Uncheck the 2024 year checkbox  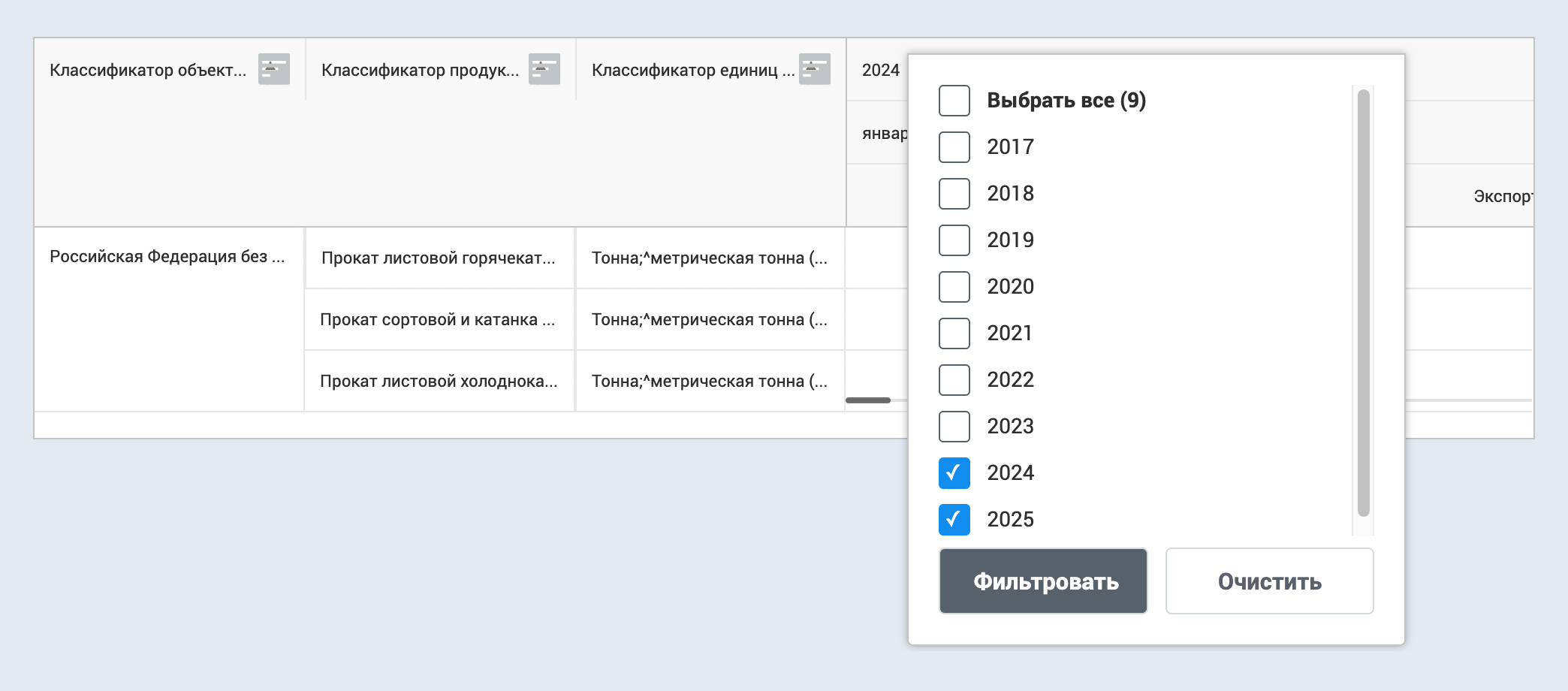point(954,473)
